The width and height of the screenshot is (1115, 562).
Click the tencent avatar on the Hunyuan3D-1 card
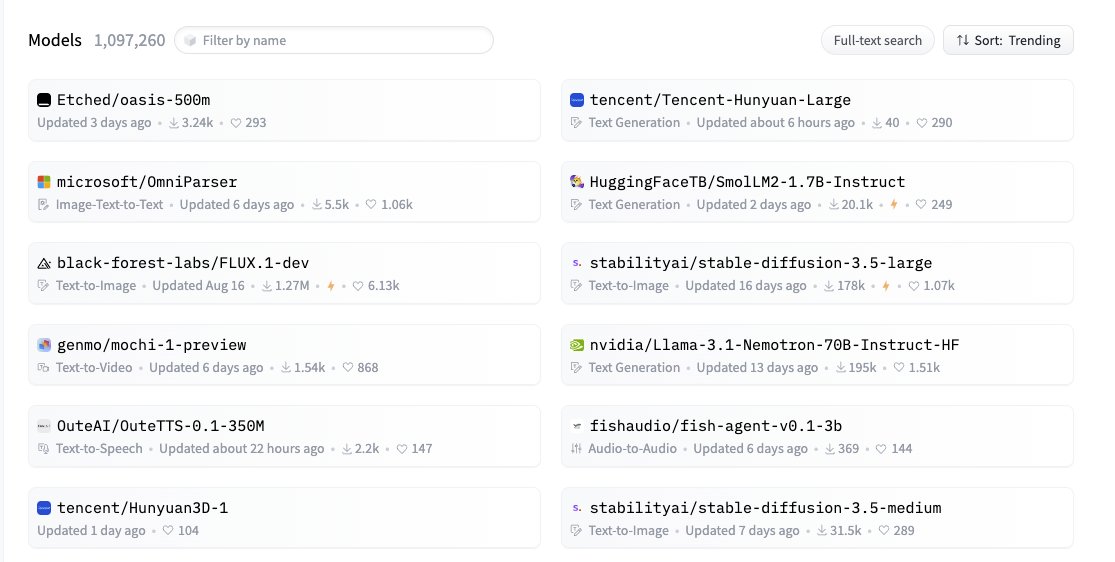[x=44, y=508]
